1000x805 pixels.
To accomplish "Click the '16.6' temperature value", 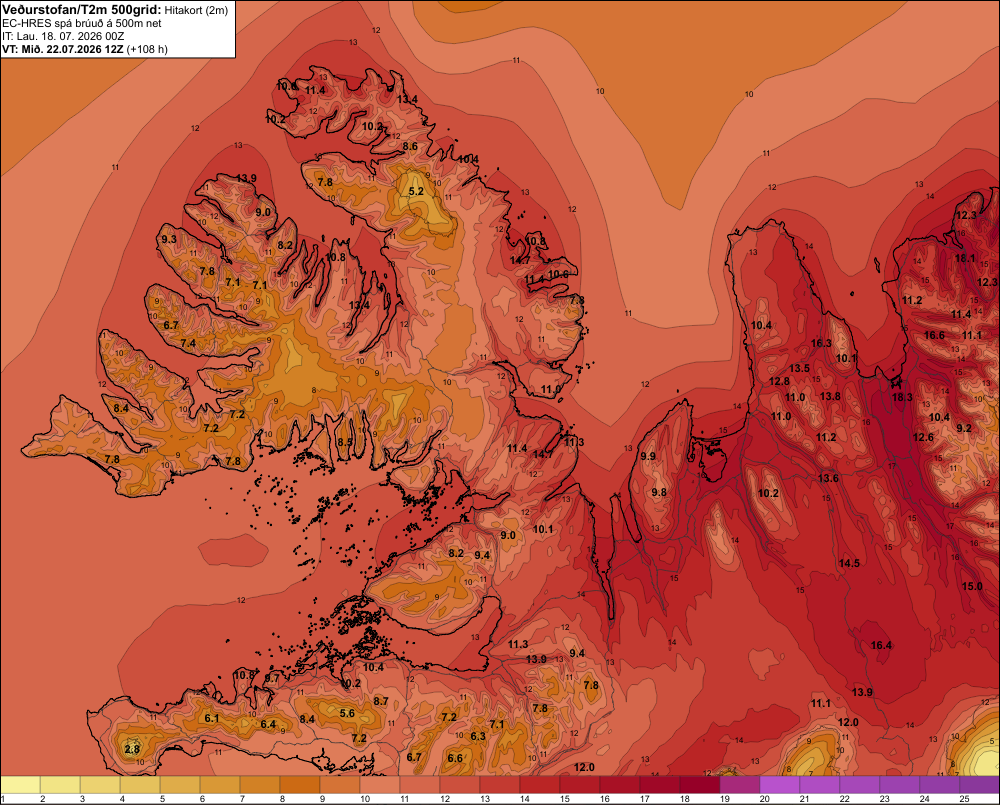I will (934, 335).
